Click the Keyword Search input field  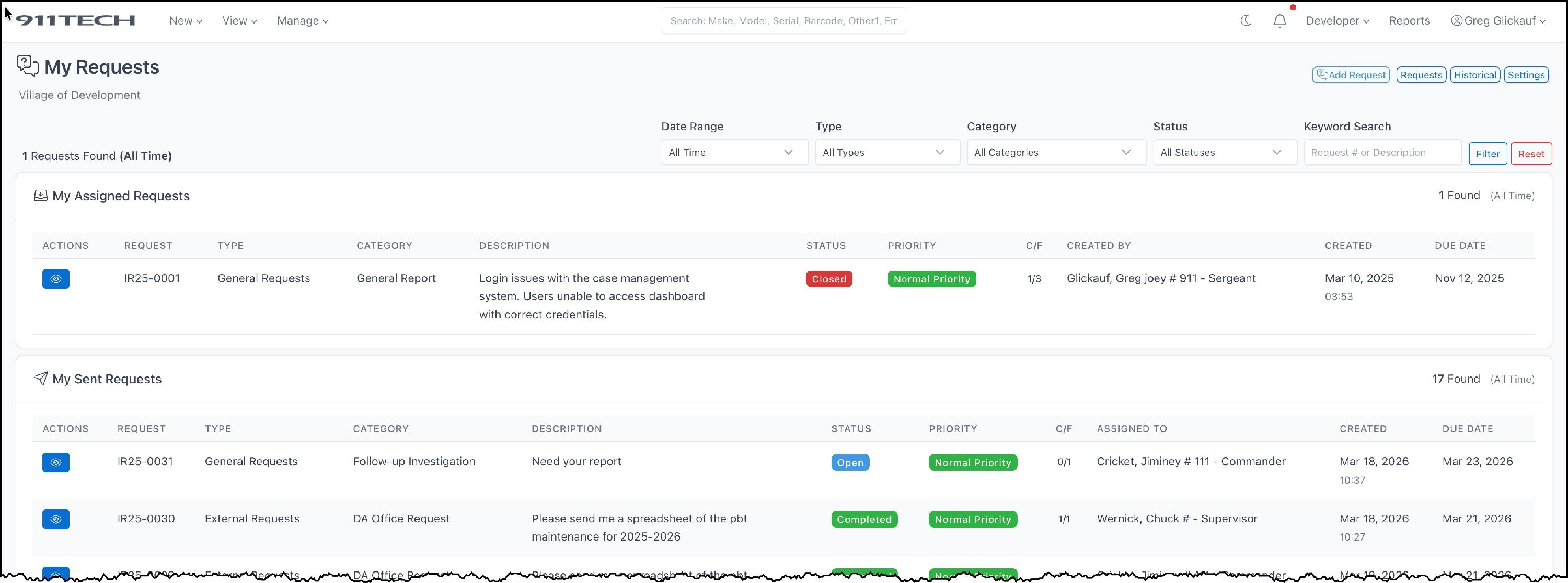(1382, 152)
